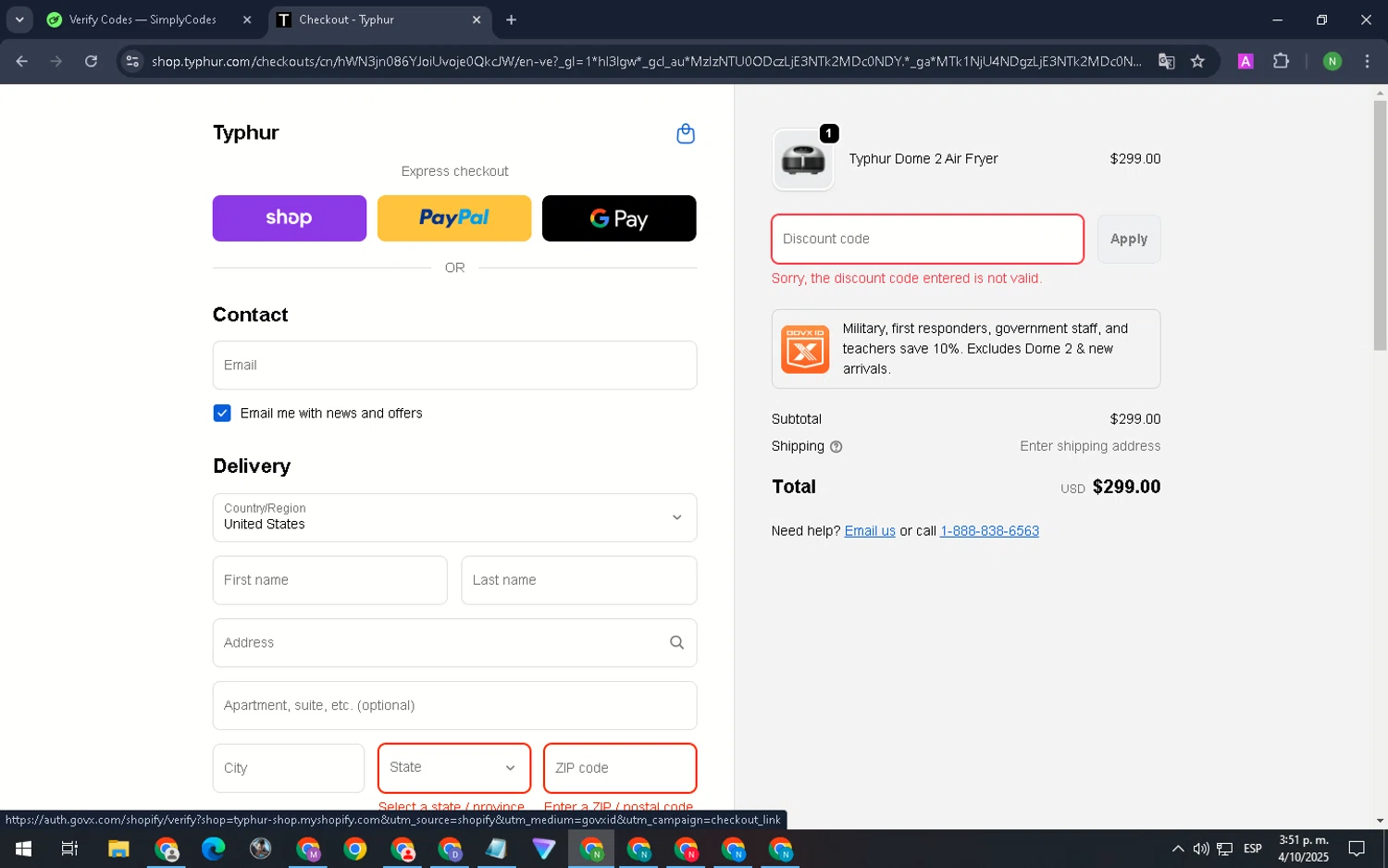The width and height of the screenshot is (1388, 868).
Task: Pay with PayPal express checkout
Action: 454,218
